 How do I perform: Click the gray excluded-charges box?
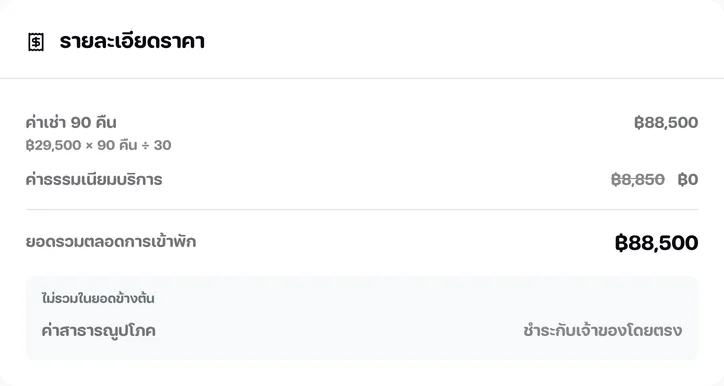[362, 318]
